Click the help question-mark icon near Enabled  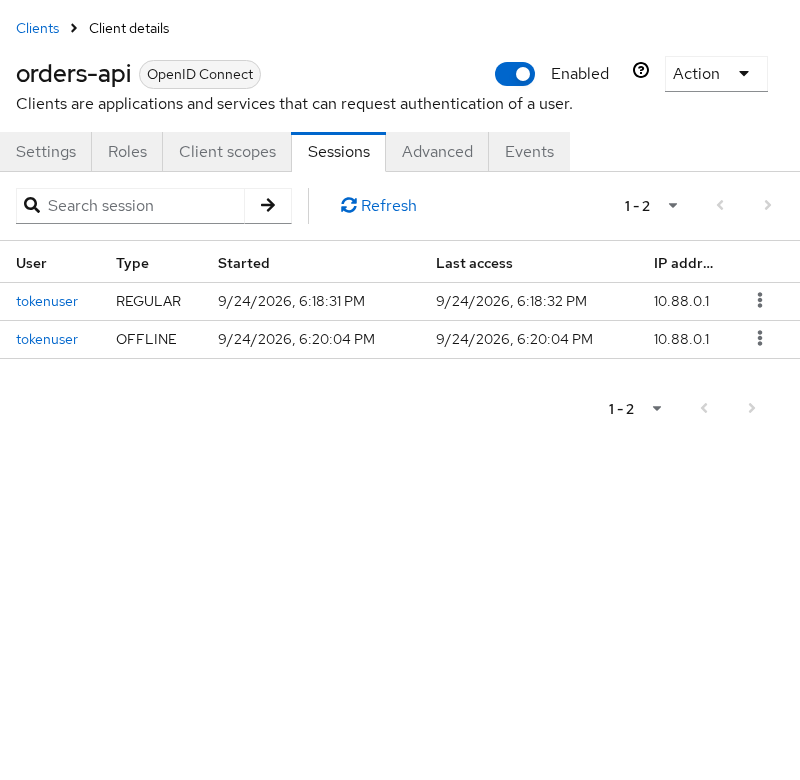click(x=641, y=70)
